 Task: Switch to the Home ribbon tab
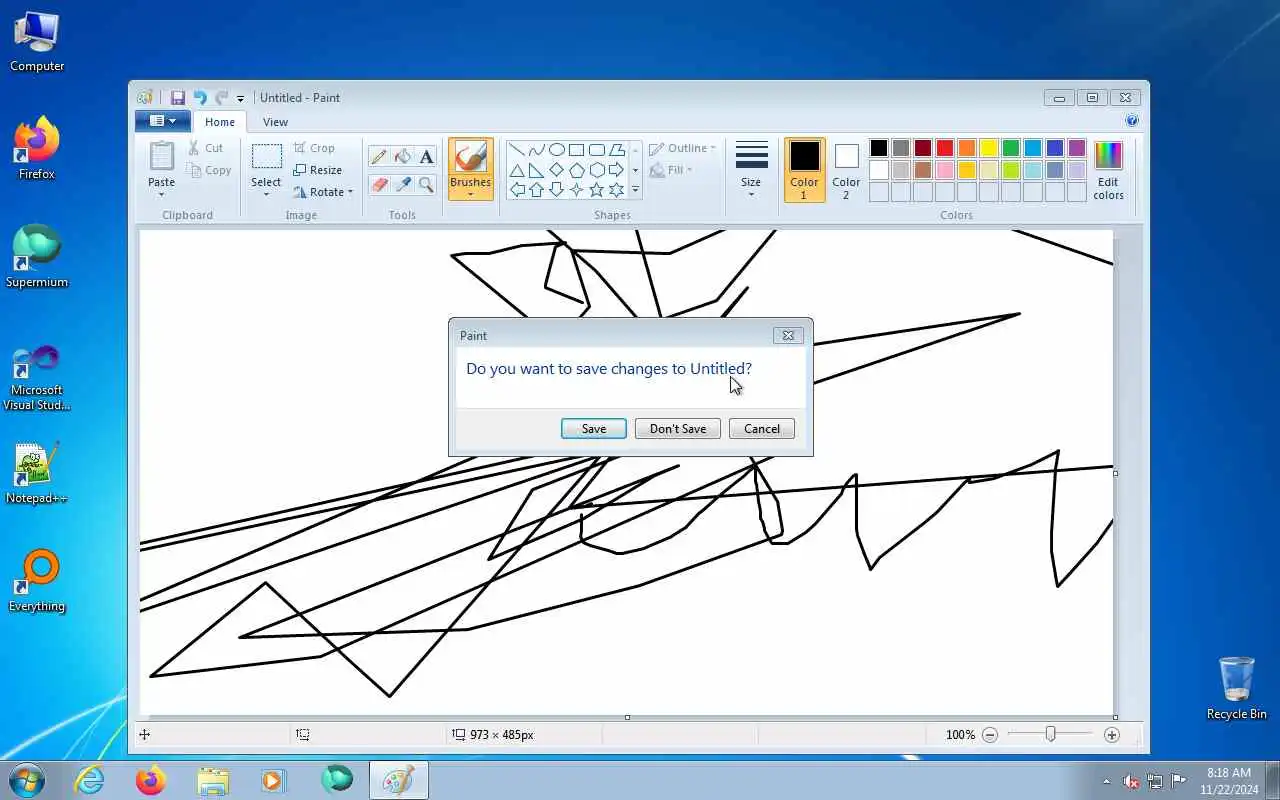(220, 122)
